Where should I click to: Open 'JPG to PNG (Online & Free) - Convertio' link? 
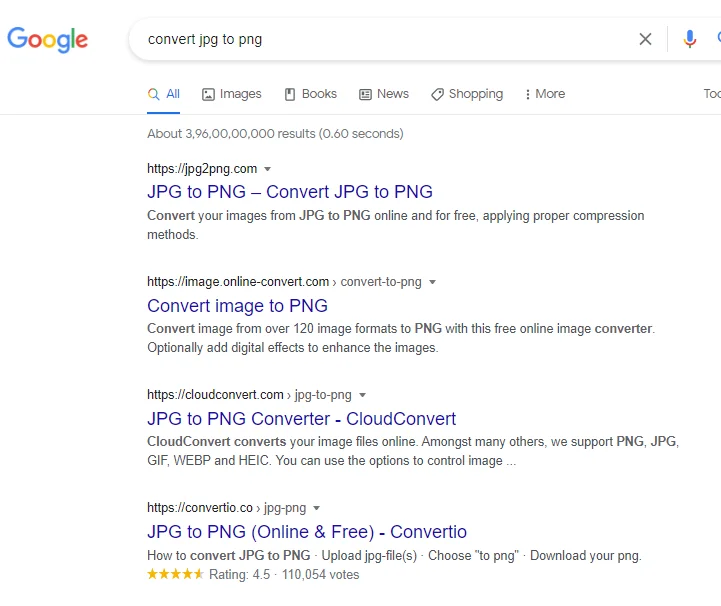pyautogui.click(x=307, y=532)
